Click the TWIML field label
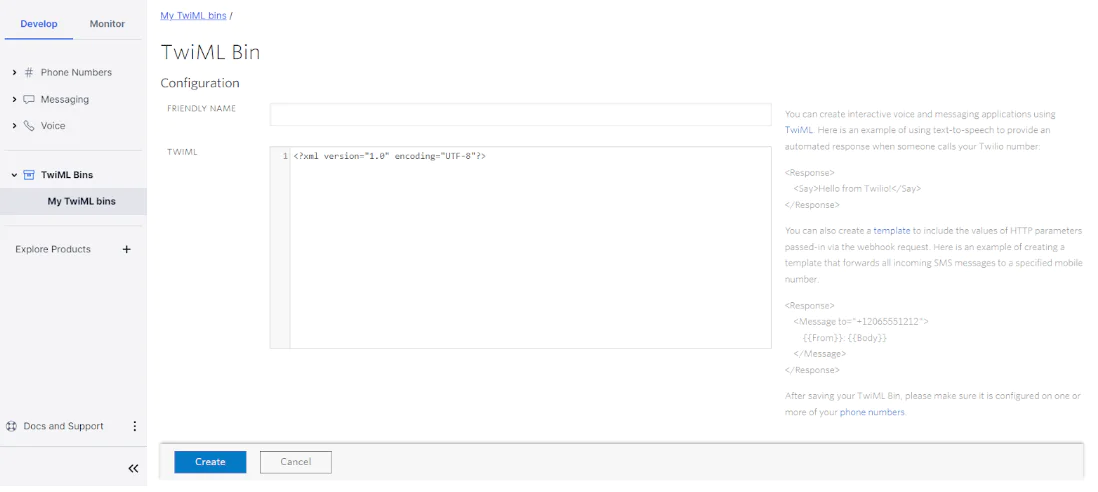 182,152
